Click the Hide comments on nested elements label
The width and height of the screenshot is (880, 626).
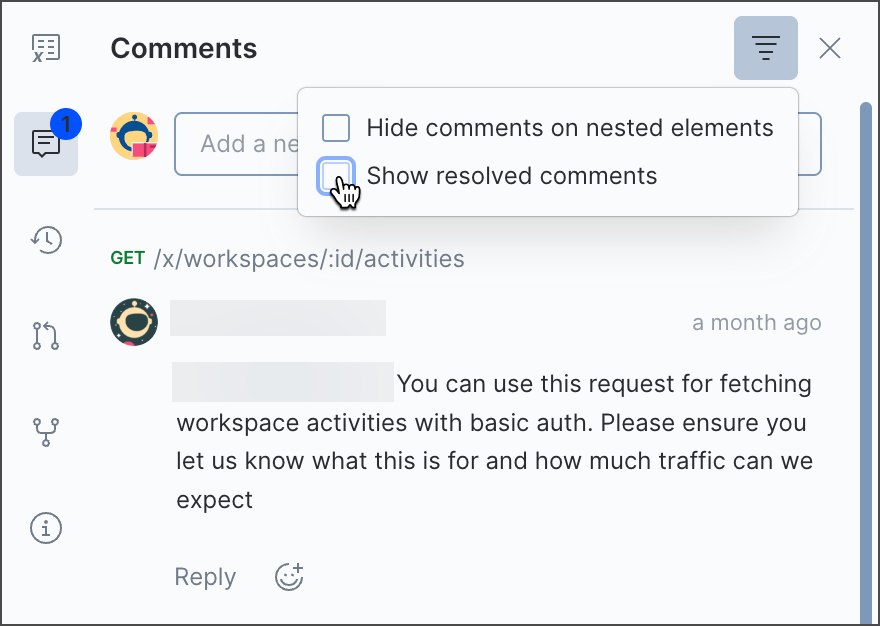(569, 128)
